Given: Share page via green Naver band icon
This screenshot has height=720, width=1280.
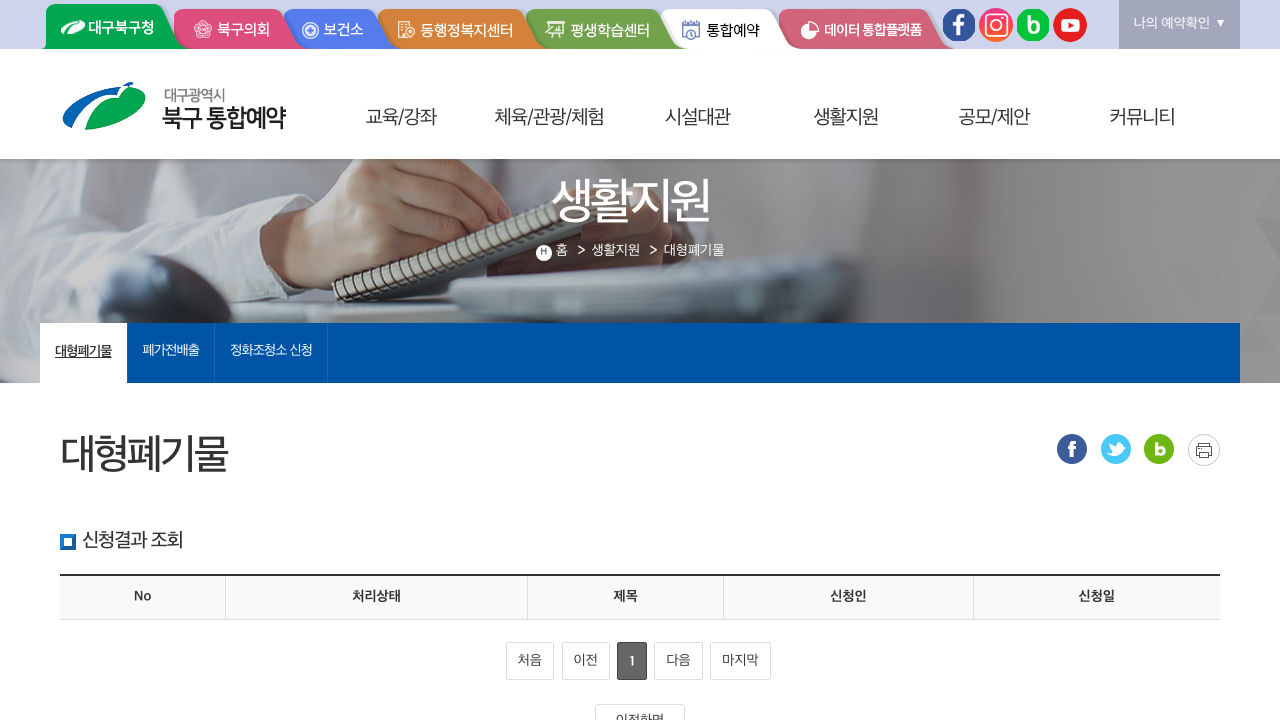Looking at the screenshot, I should [x=1159, y=450].
